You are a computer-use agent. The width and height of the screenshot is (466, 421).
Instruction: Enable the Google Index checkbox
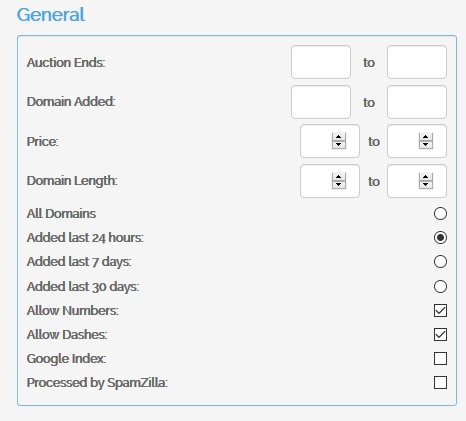[x=440, y=358]
